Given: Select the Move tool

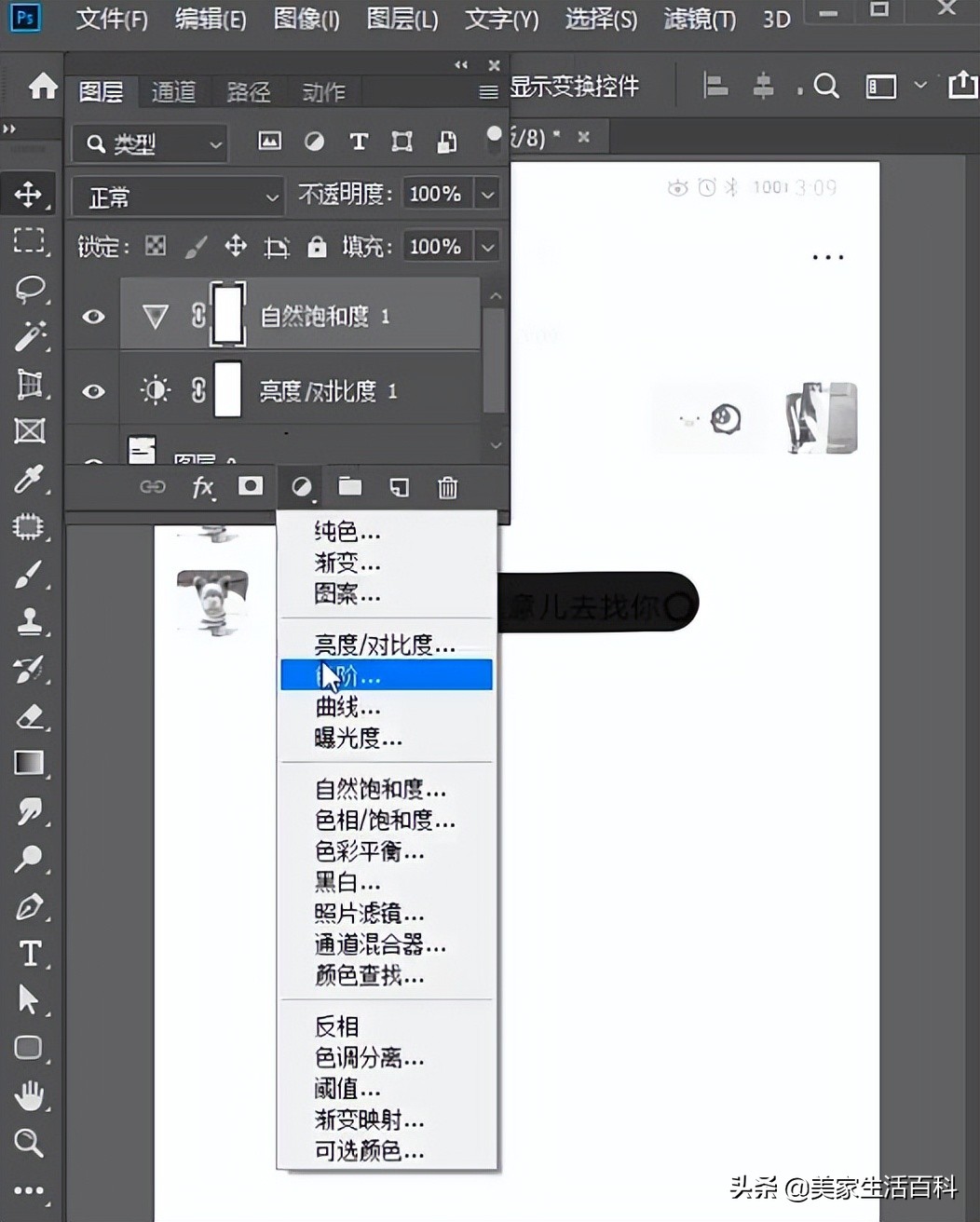Looking at the screenshot, I should [29, 194].
